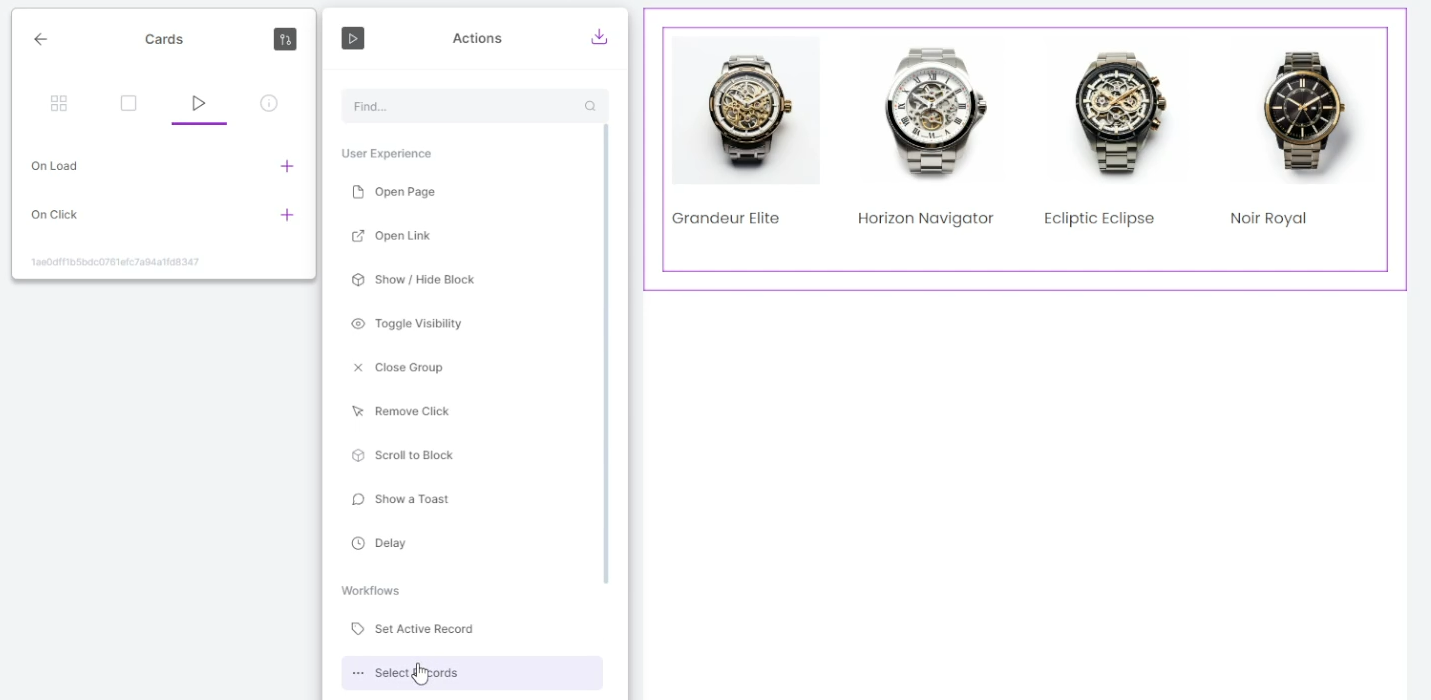
Task: Choose the Open Page action
Action: (x=472, y=192)
